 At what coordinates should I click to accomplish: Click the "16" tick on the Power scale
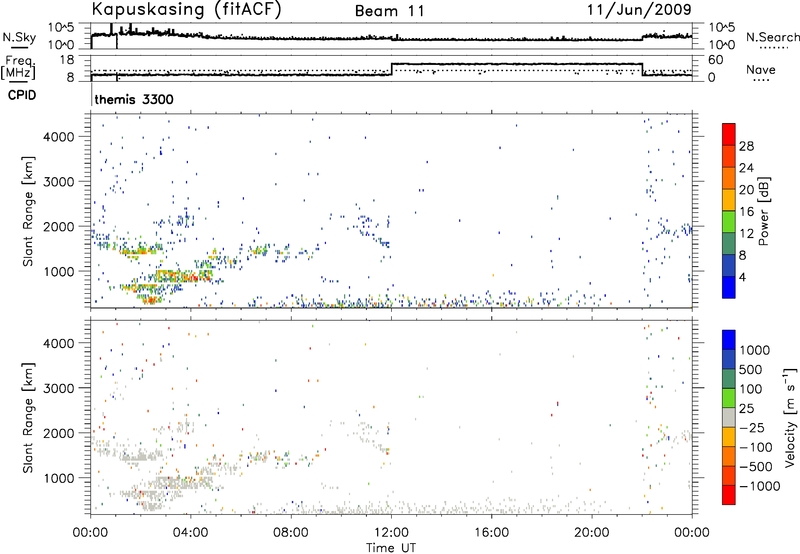tap(746, 212)
